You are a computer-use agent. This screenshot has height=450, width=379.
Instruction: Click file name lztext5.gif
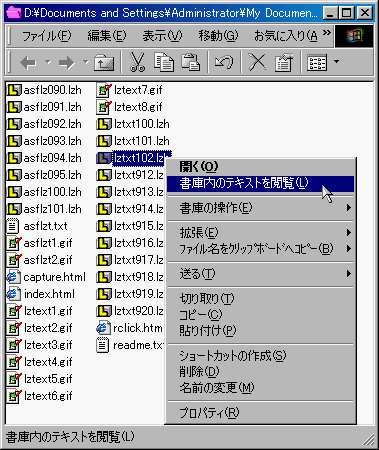pos(48,379)
